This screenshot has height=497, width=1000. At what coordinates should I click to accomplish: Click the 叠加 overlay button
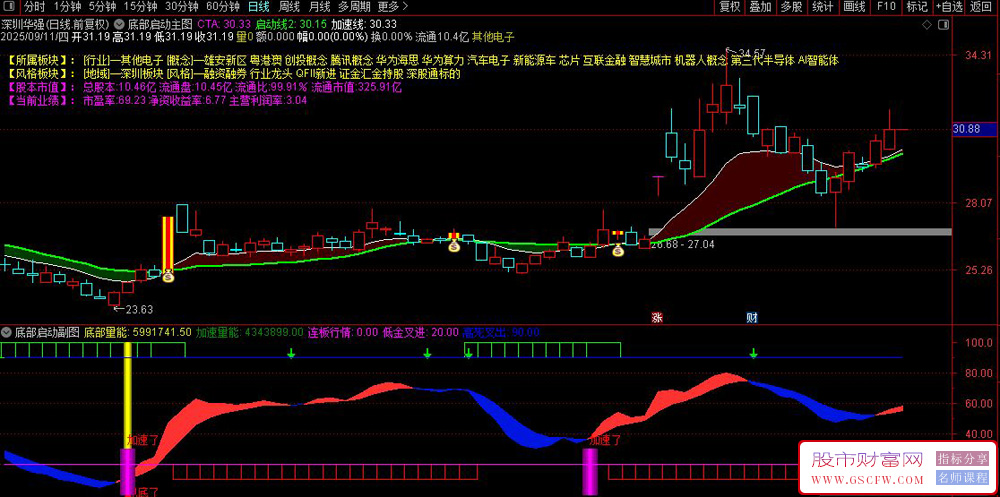760,7
